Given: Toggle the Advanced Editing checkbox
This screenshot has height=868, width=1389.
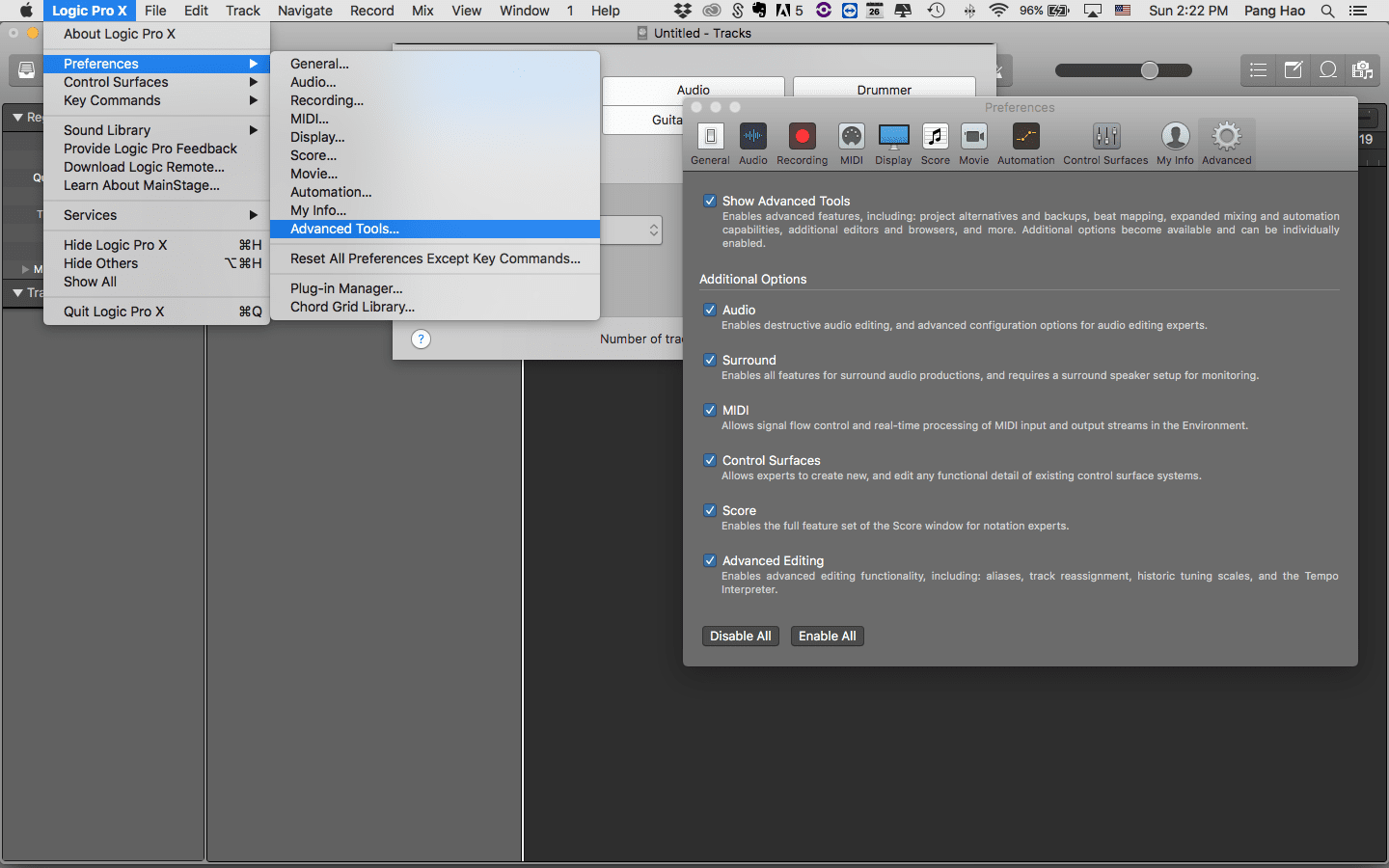Looking at the screenshot, I should coord(710,560).
